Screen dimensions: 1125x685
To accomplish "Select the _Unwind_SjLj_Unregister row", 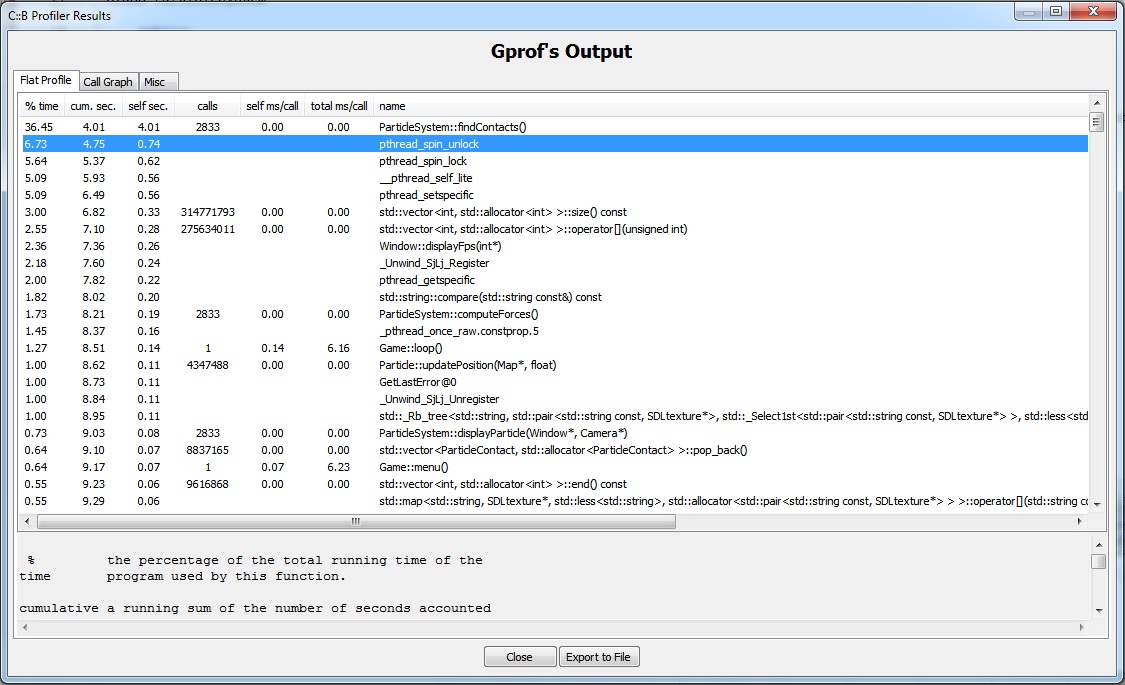I will tap(555, 400).
